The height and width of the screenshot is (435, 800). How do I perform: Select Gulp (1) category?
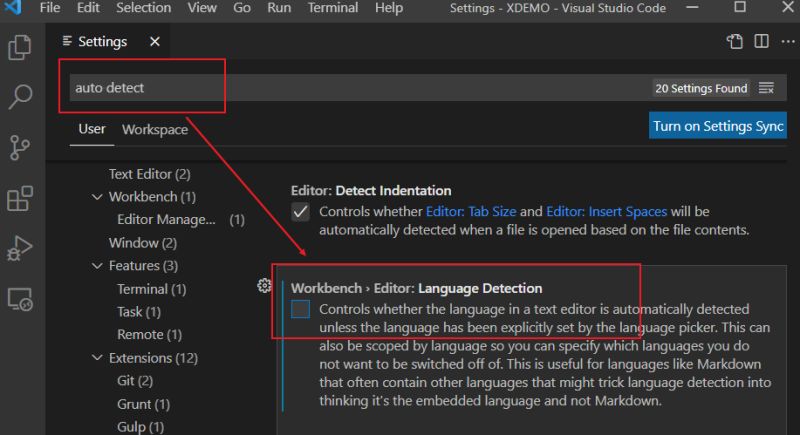(140, 427)
